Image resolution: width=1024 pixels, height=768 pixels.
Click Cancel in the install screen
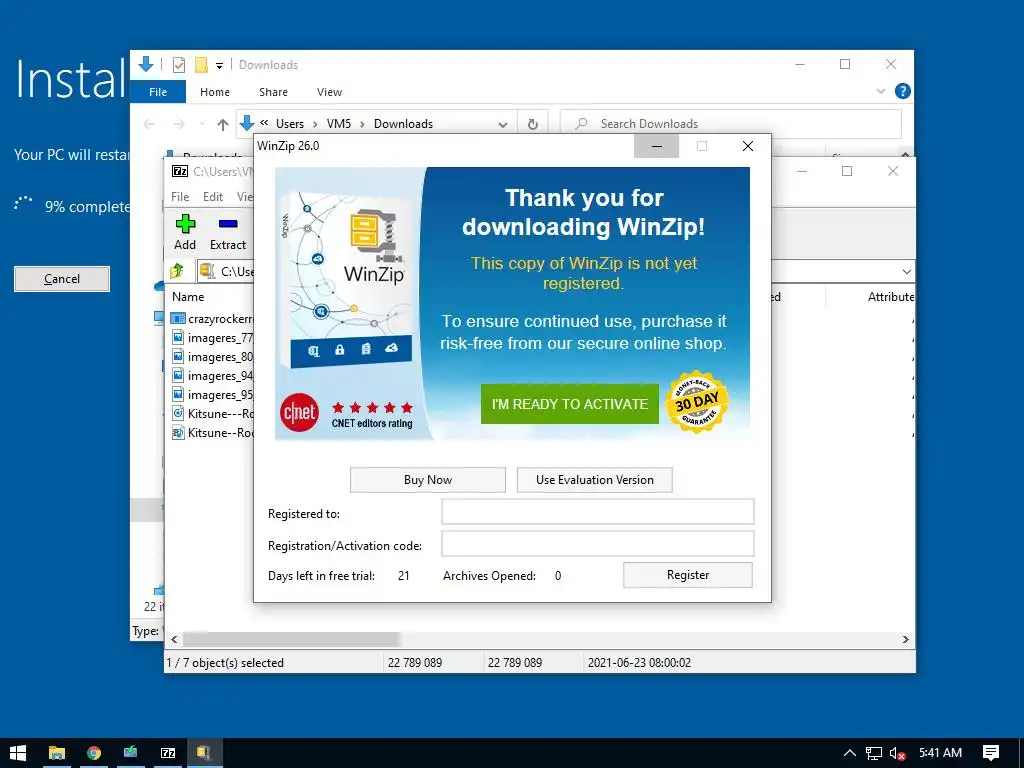tap(62, 279)
